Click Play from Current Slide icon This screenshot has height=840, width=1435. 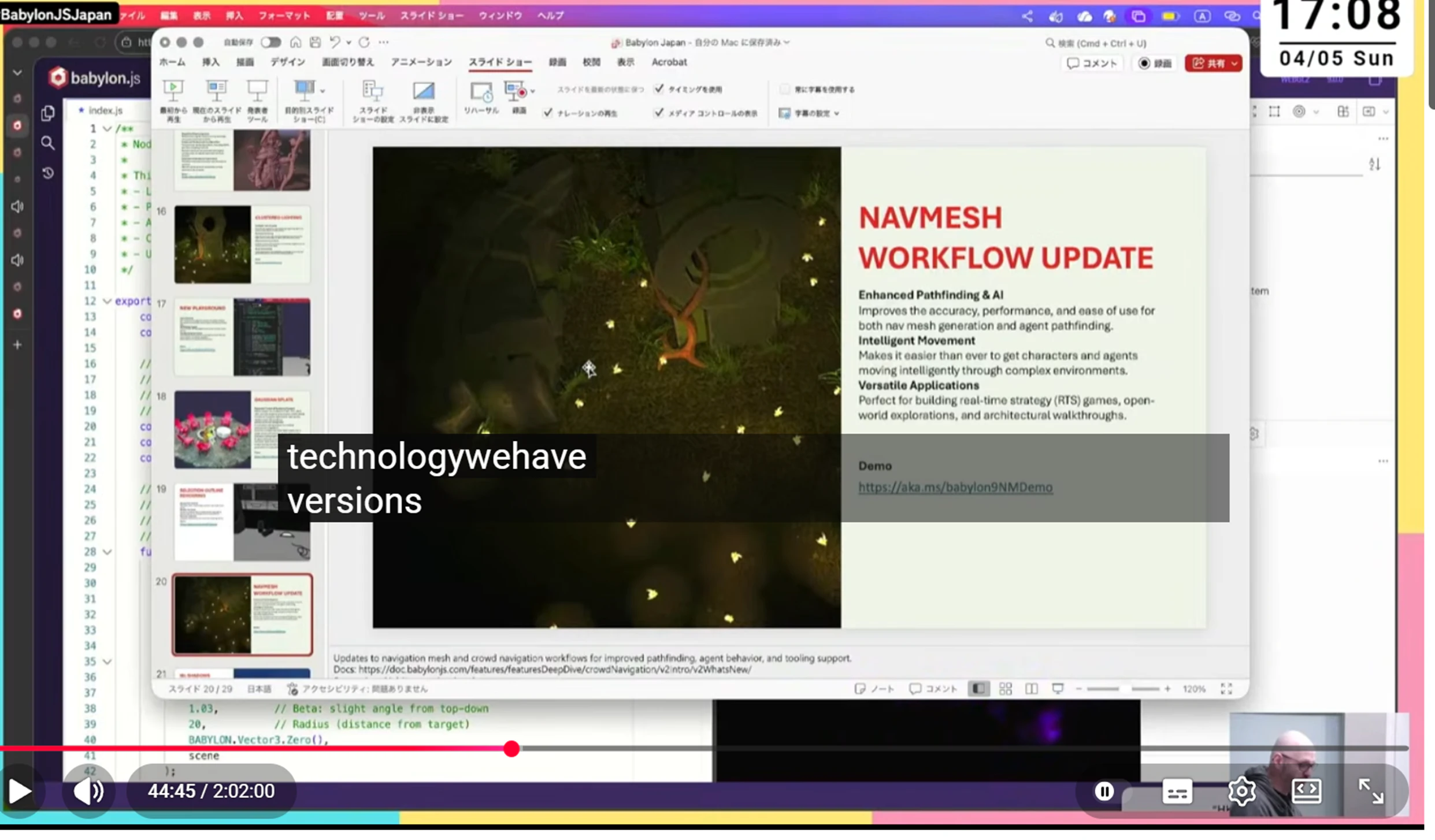pyautogui.click(x=216, y=91)
